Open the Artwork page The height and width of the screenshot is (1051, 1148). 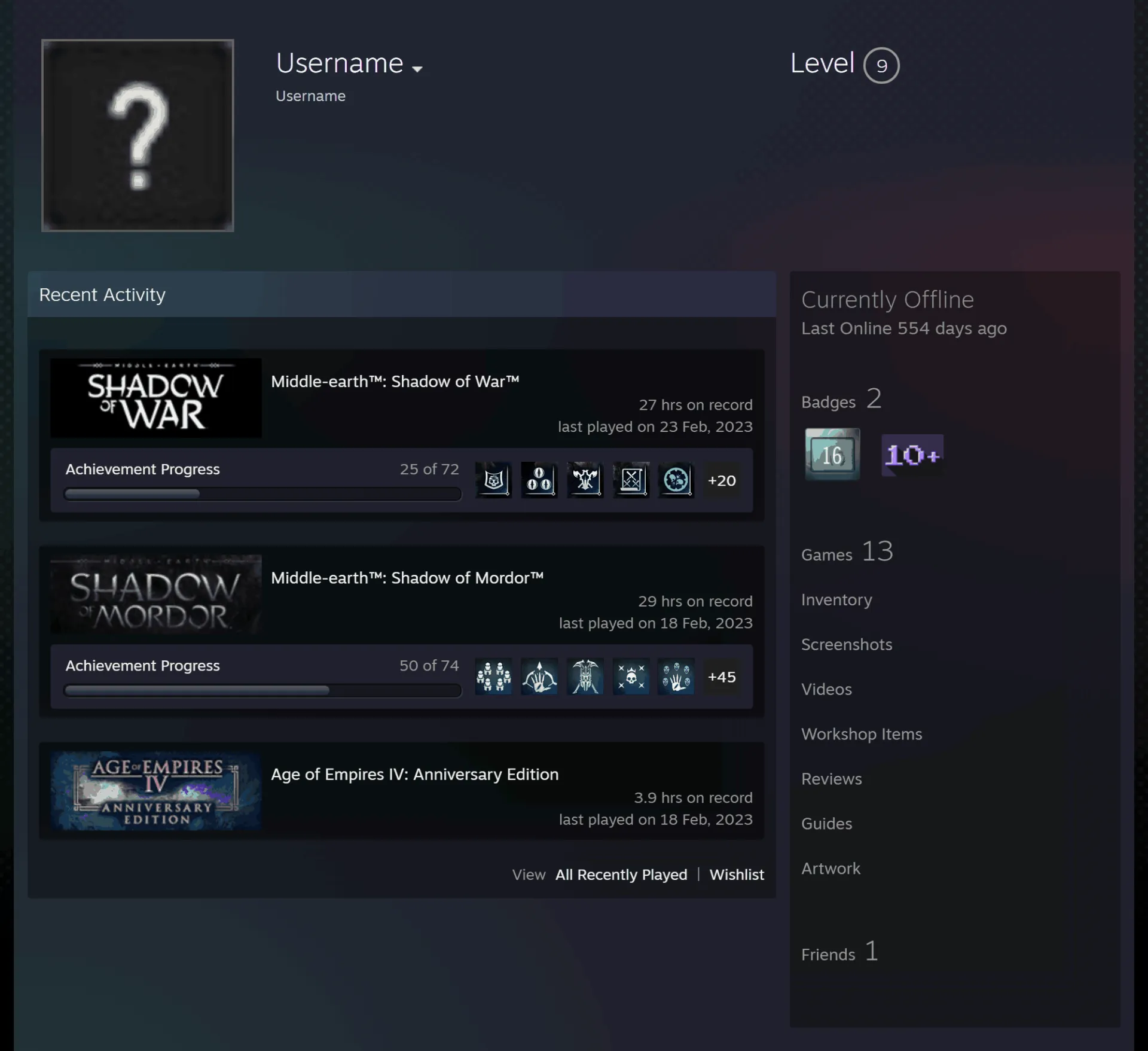coord(831,869)
